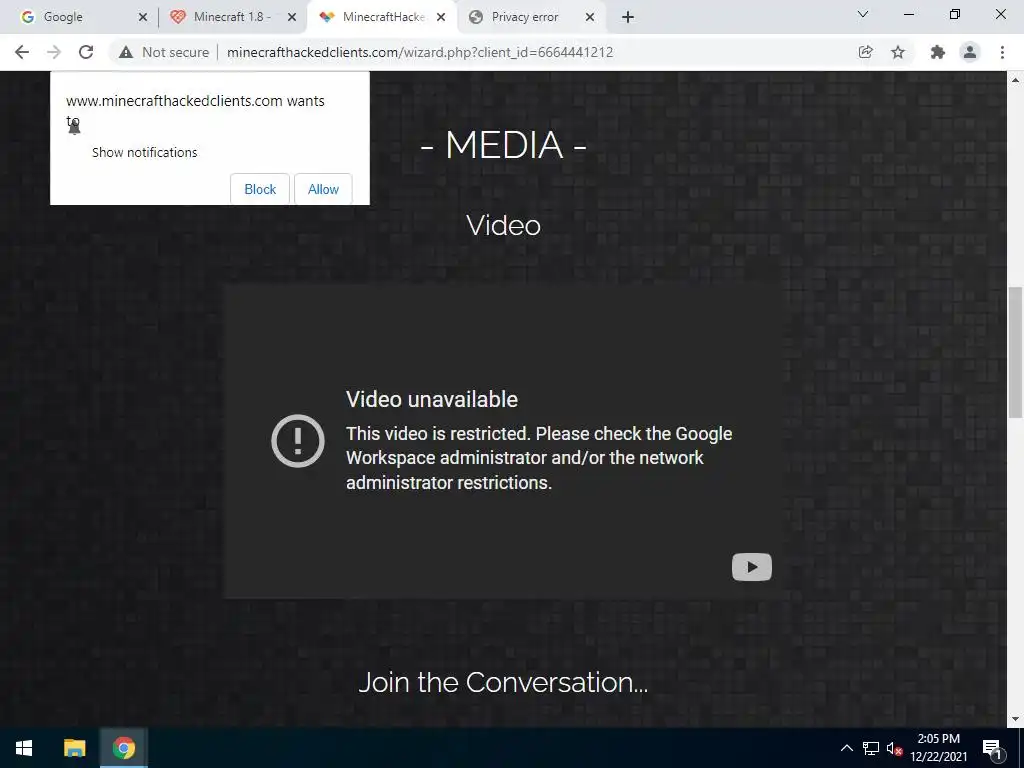Open the tab search chevron
Image resolution: width=1024 pixels, height=768 pixels.
[x=863, y=14]
